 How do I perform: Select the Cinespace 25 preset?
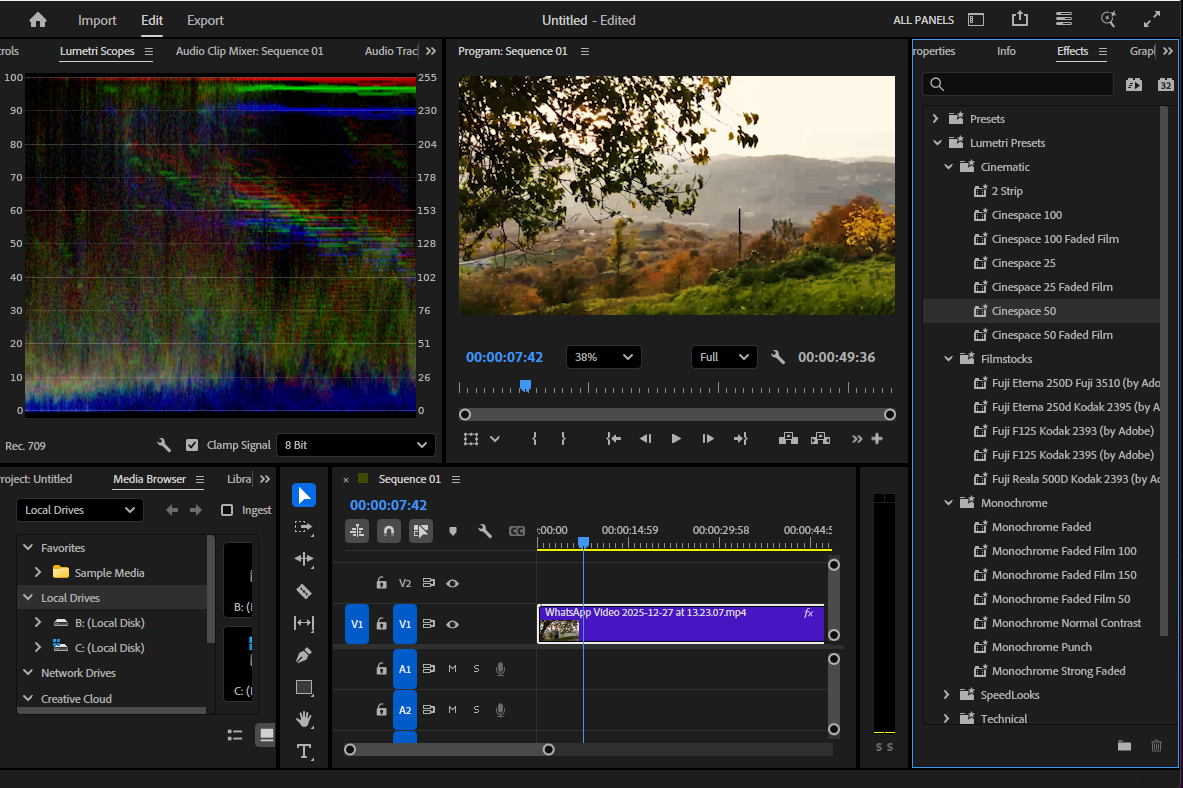(x=1023, y=263)
